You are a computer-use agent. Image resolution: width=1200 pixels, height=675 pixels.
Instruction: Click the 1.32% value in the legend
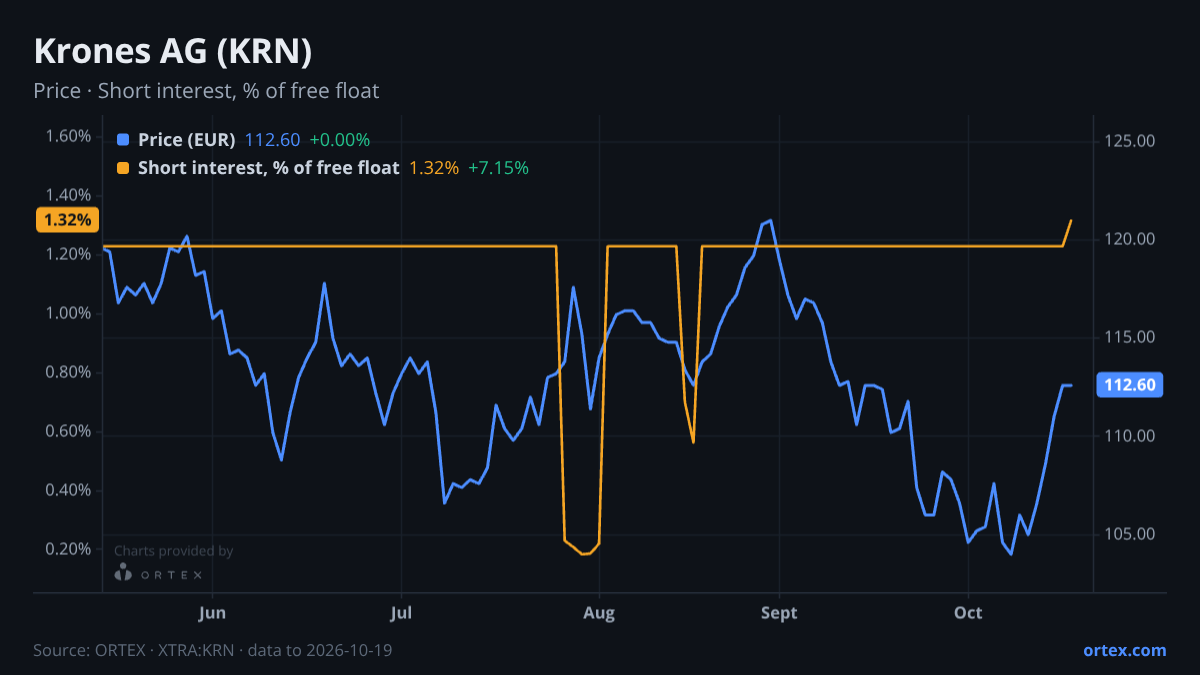pos(434,168)
